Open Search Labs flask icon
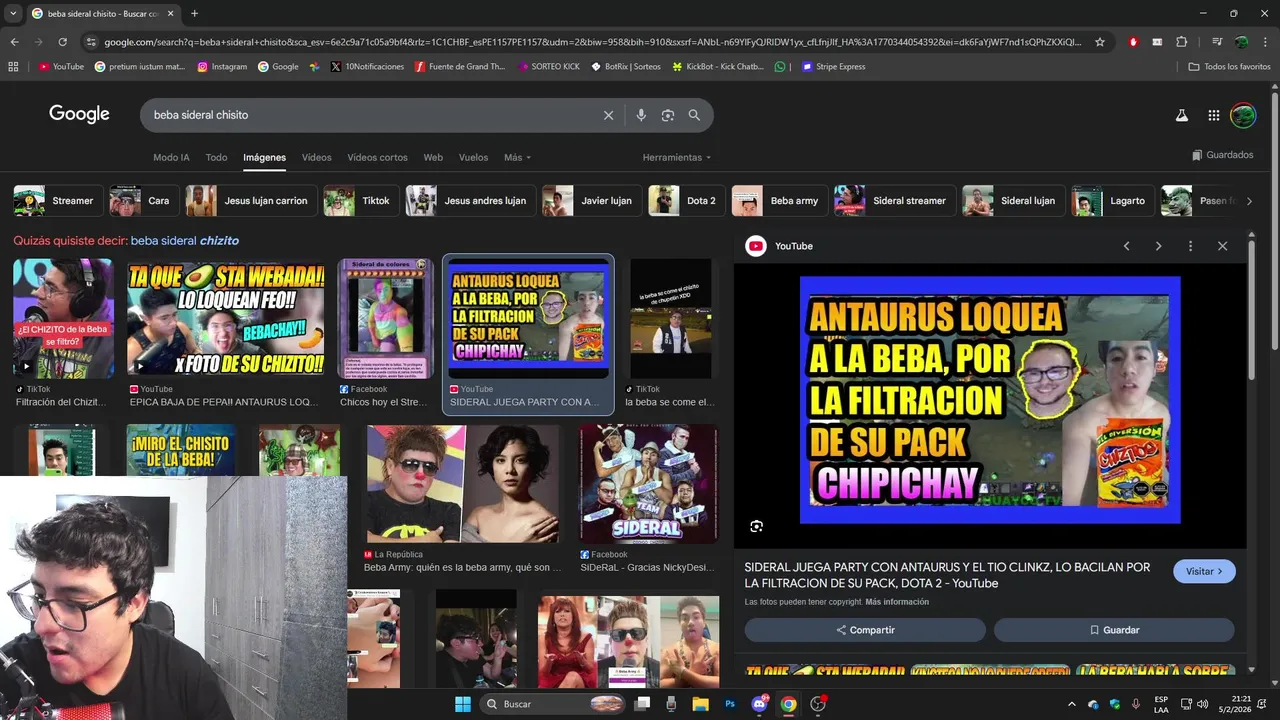Screen dimensions: 1280x720 pos(1181,115)
